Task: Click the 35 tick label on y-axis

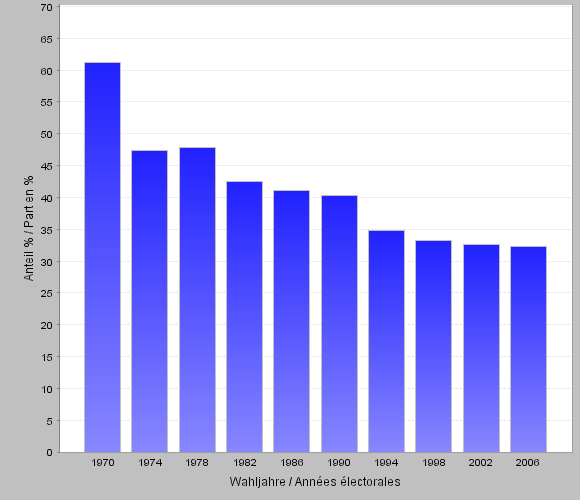Action: click(x=47, y=230)
